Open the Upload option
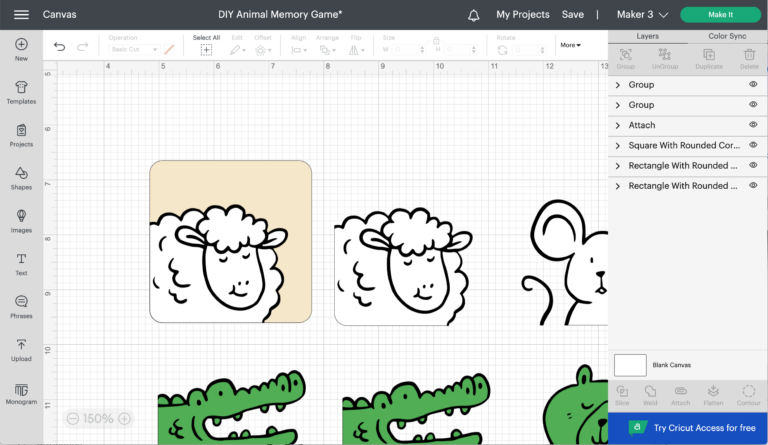 pos(21,349)
